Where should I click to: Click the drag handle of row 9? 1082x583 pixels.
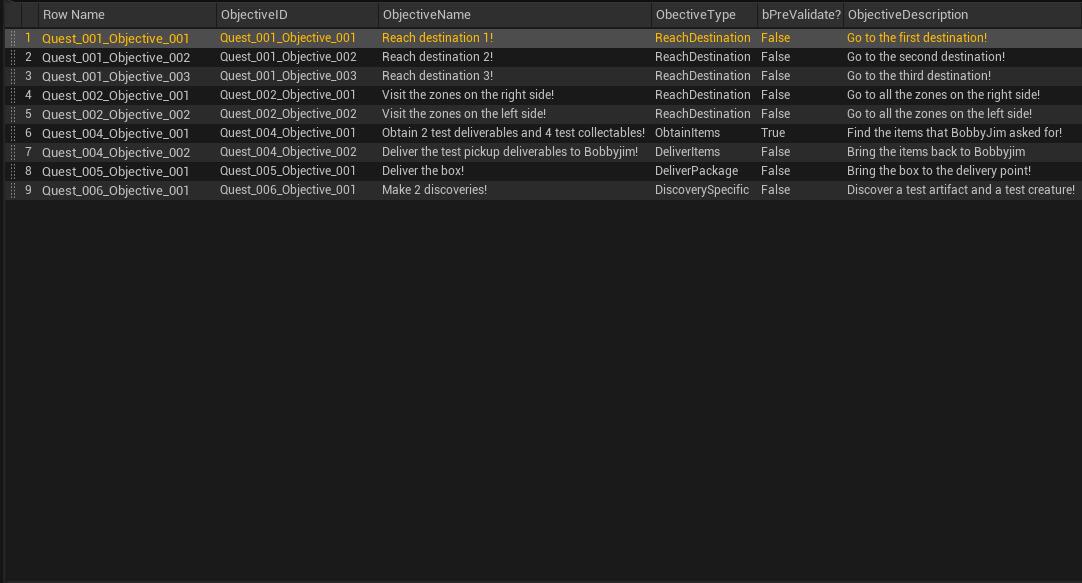click(12, 190)
